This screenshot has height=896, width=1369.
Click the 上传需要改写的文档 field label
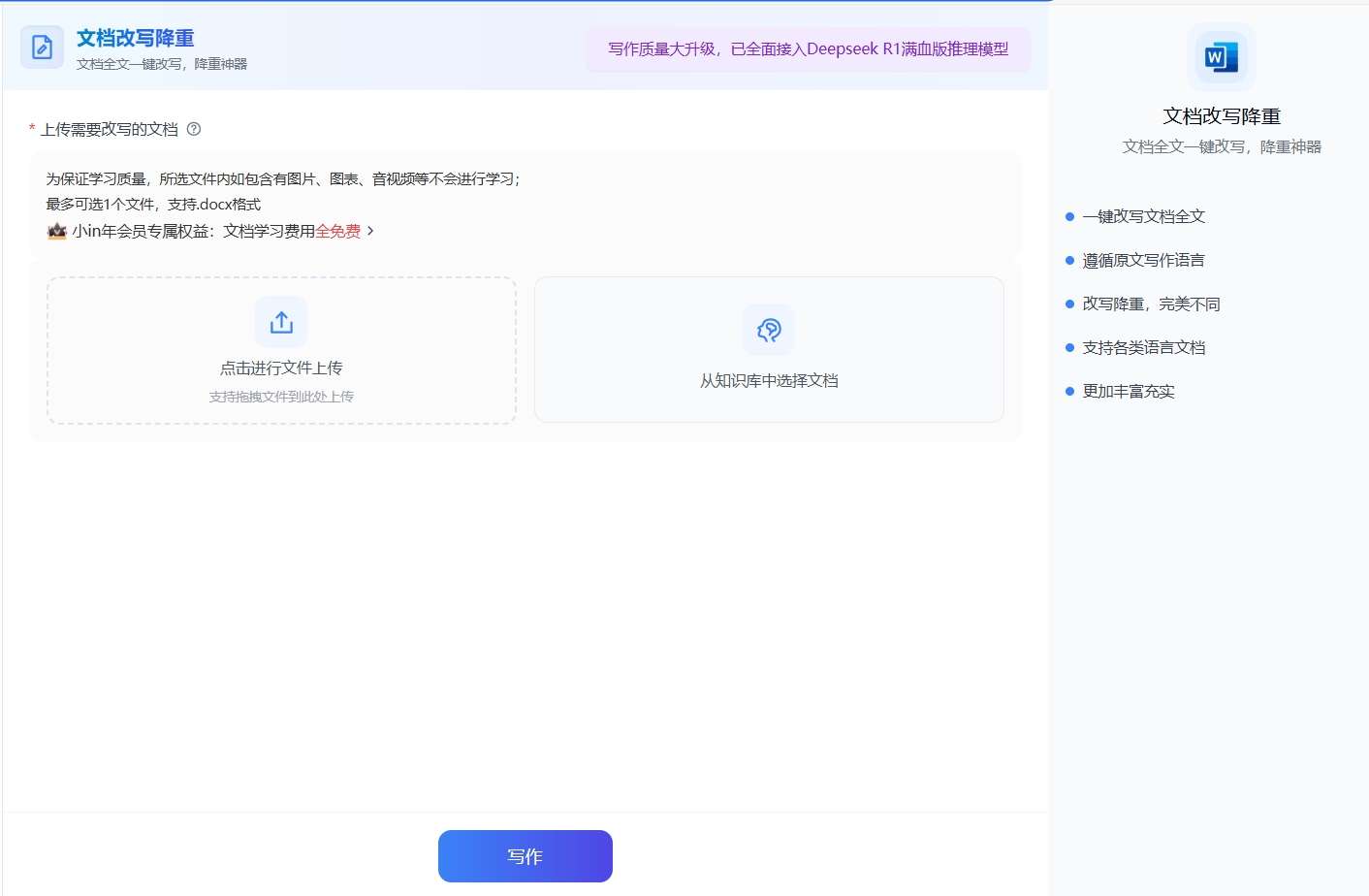[110, 129]
